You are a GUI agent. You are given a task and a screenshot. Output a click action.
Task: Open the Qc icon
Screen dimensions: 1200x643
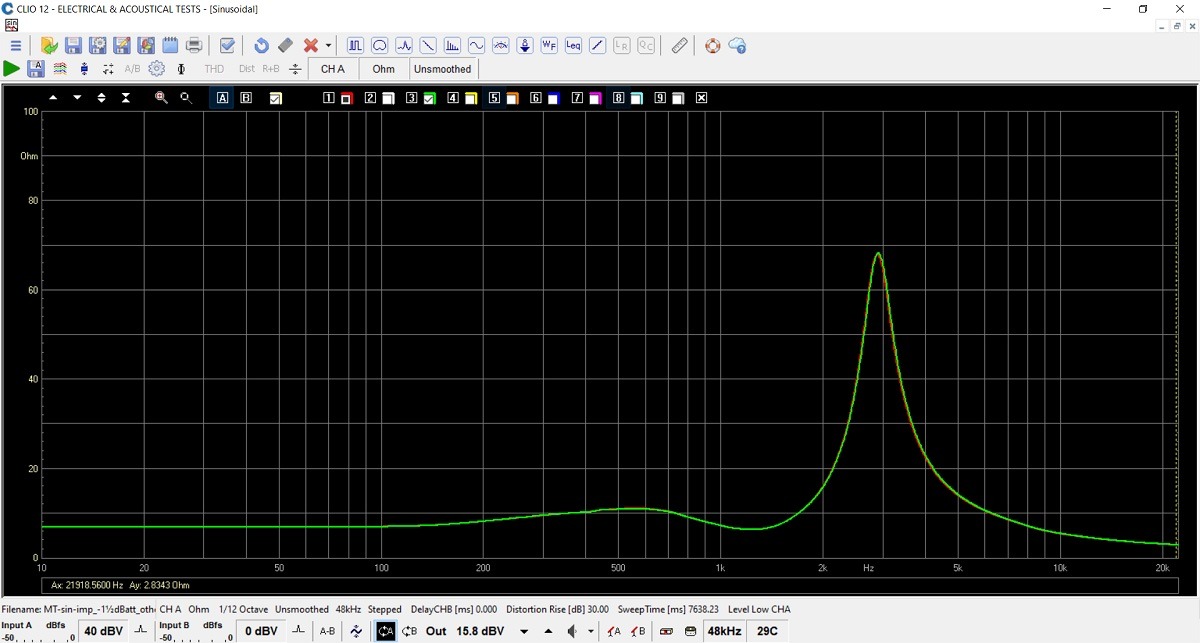coord(646,46)
